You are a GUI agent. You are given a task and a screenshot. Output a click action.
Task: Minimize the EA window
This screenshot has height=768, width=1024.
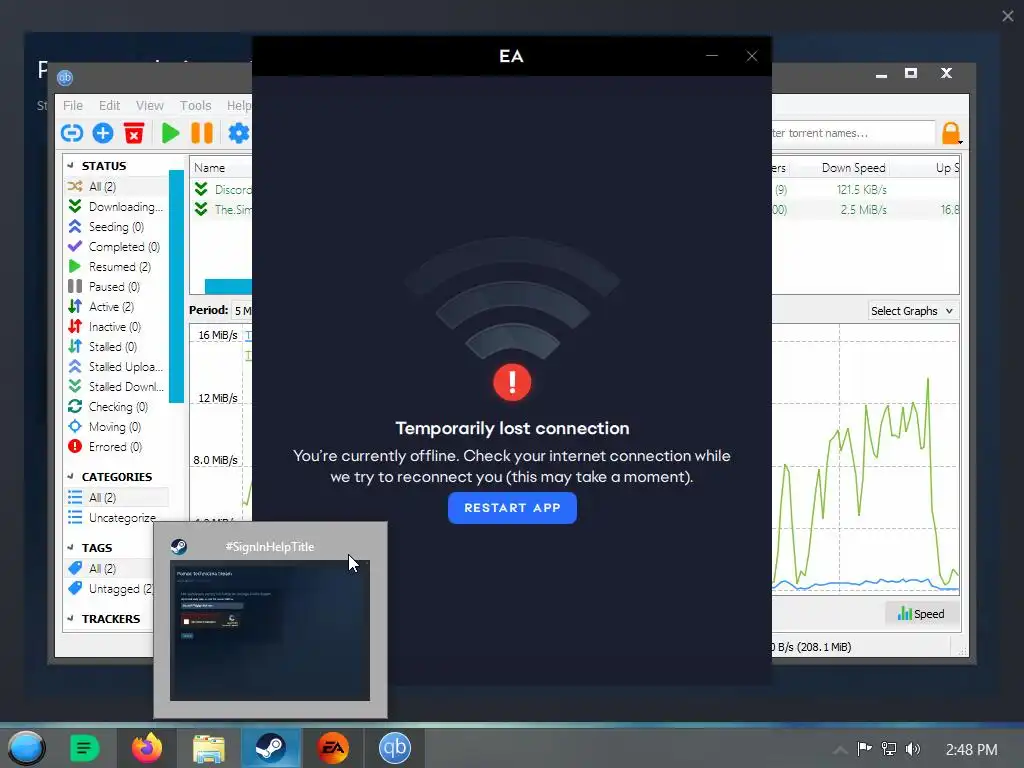[x=712, y=56]
